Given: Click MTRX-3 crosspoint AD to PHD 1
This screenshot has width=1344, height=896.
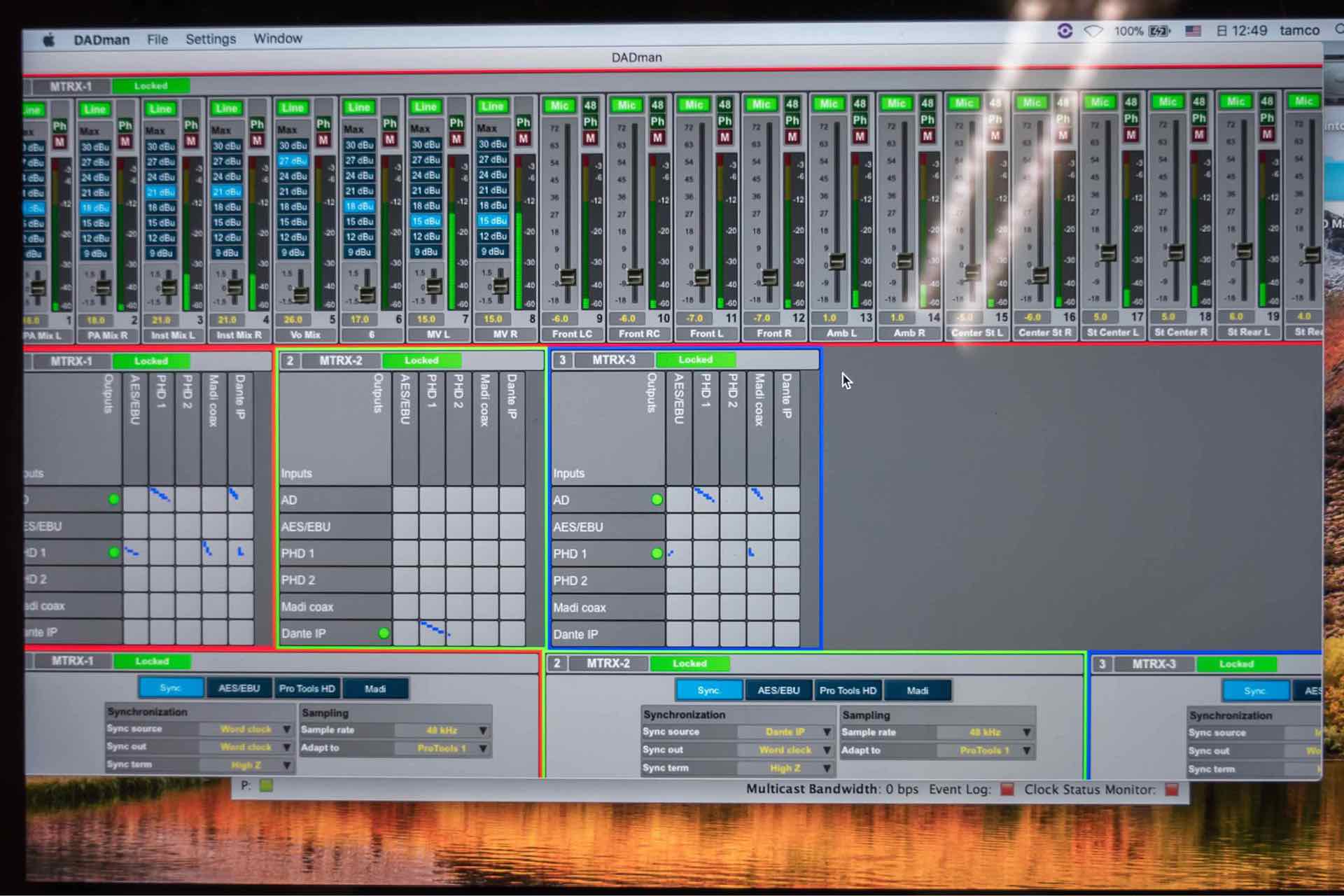Looking at the screenshot, I should click(x=706, y=500).
